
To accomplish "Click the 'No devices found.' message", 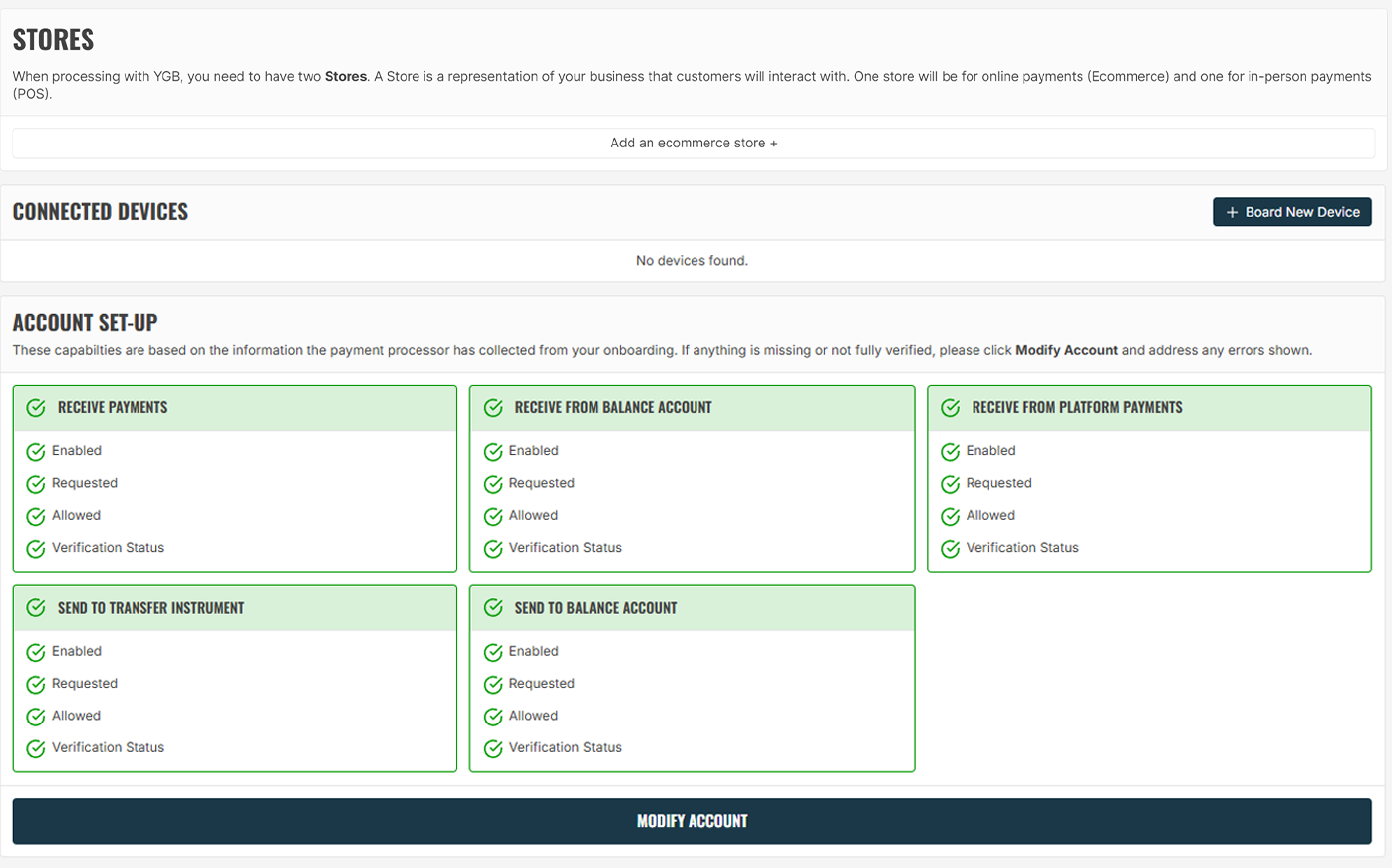I will coord(692,261).
